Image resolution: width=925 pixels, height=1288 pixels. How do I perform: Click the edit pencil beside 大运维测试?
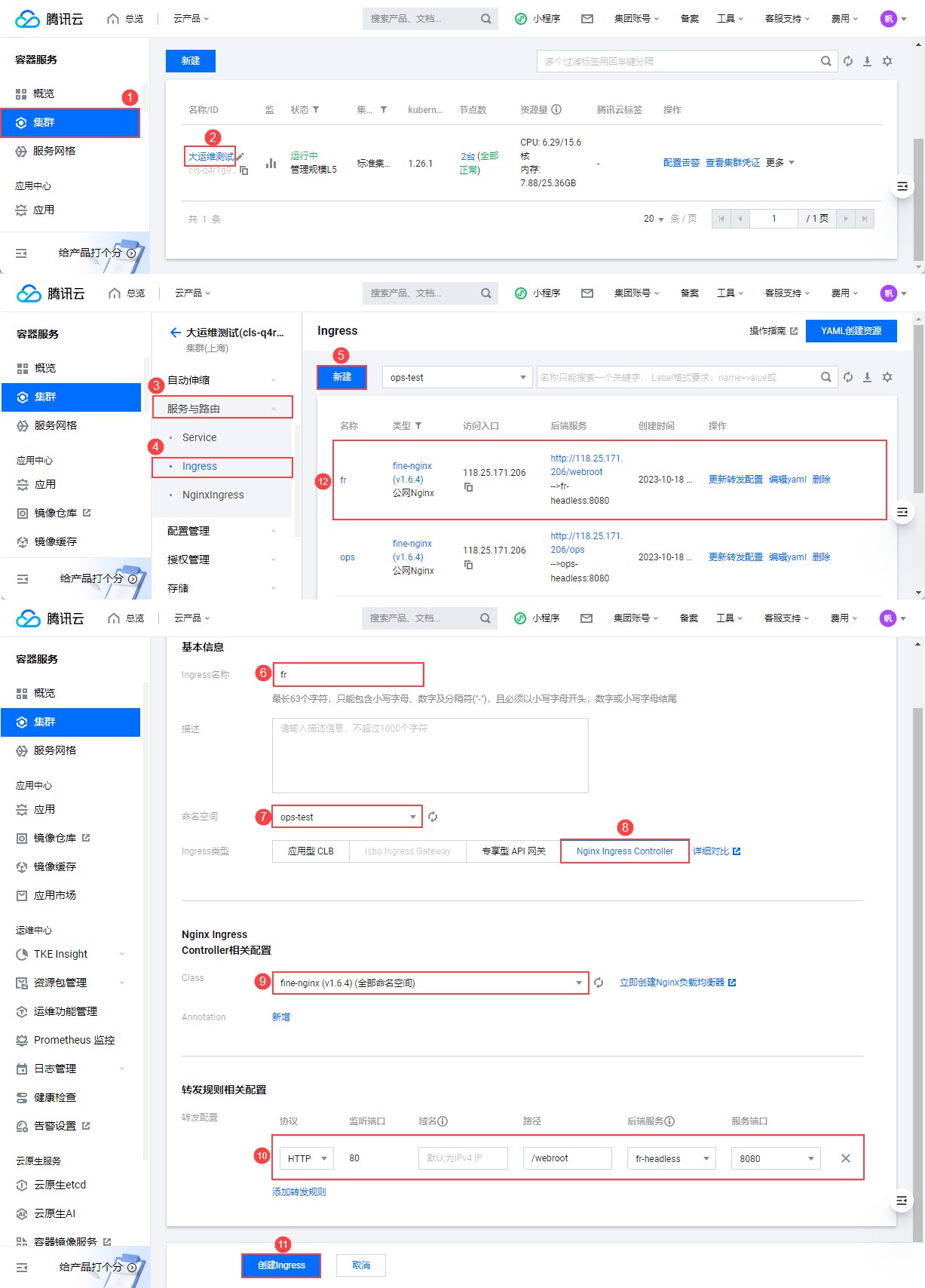(241, 156)
